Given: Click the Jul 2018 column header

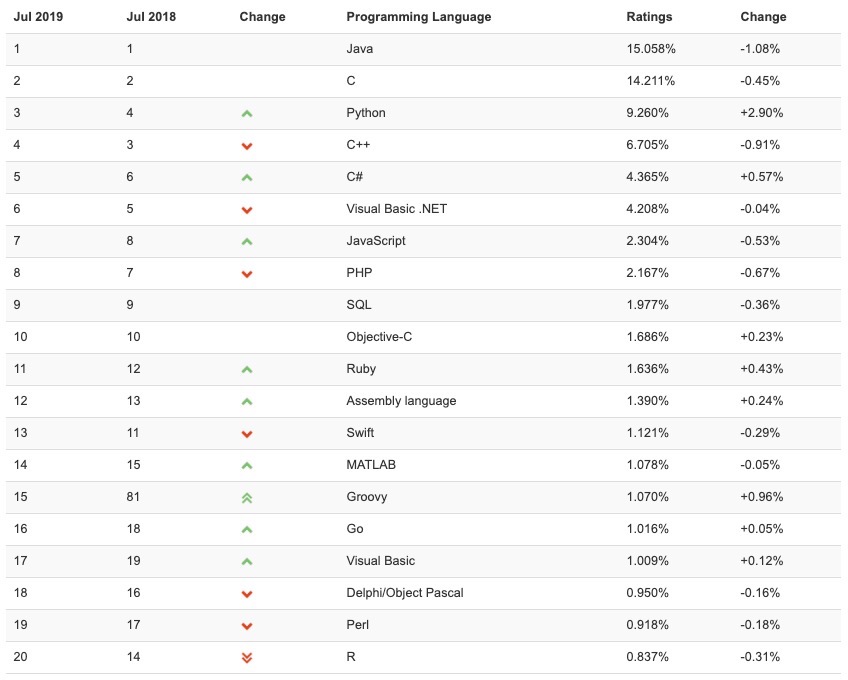Looking at the screenshot, I should click(151, 17).
